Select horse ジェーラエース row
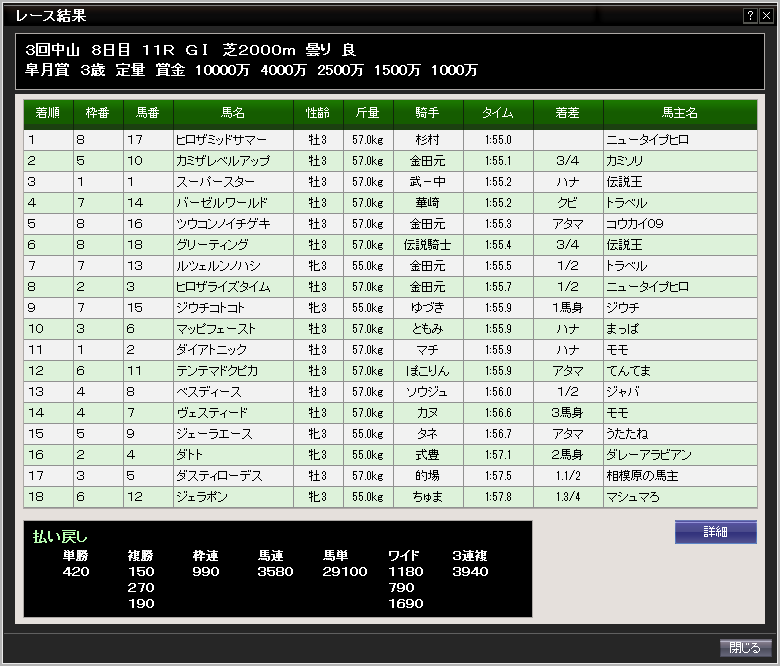 [390, 434]
